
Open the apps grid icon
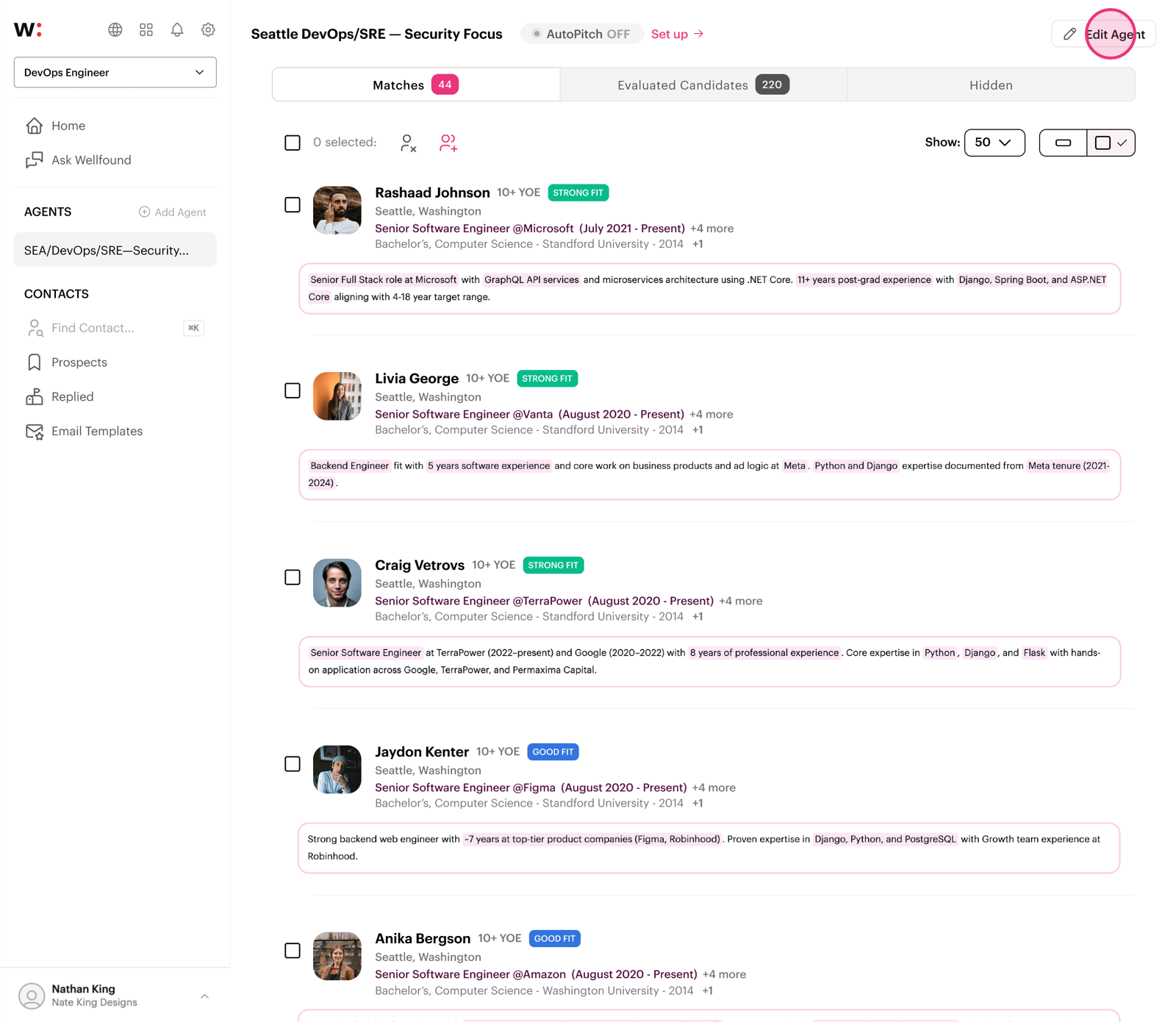tap(146, 30)
